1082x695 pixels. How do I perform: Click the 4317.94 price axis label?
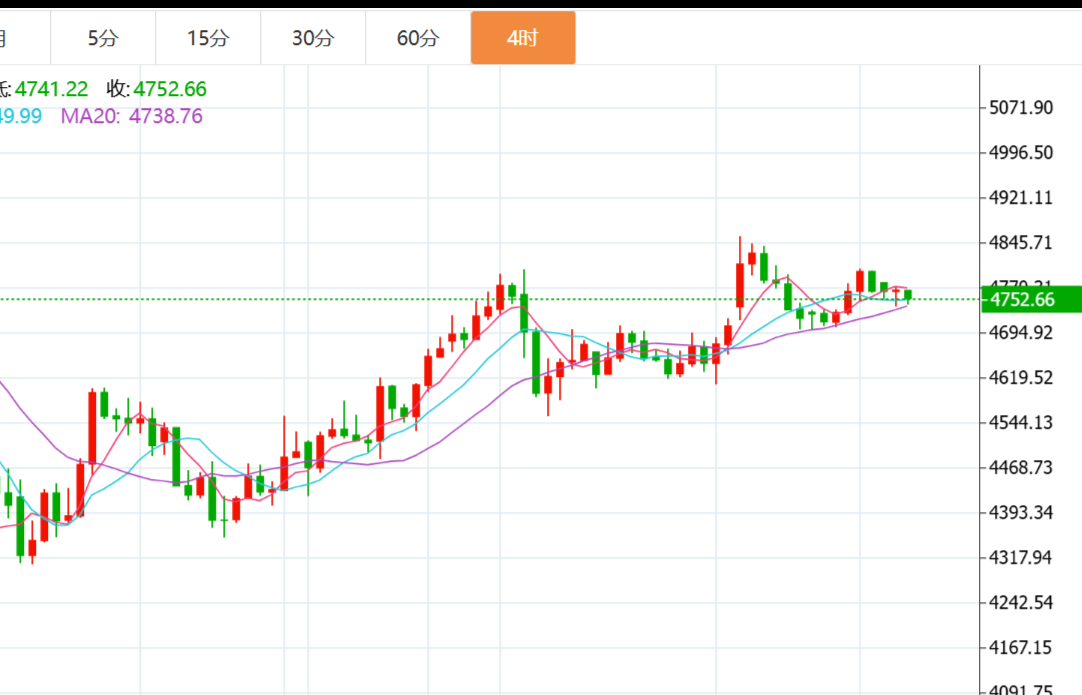pyautogui.click(x=1020, y=557)
